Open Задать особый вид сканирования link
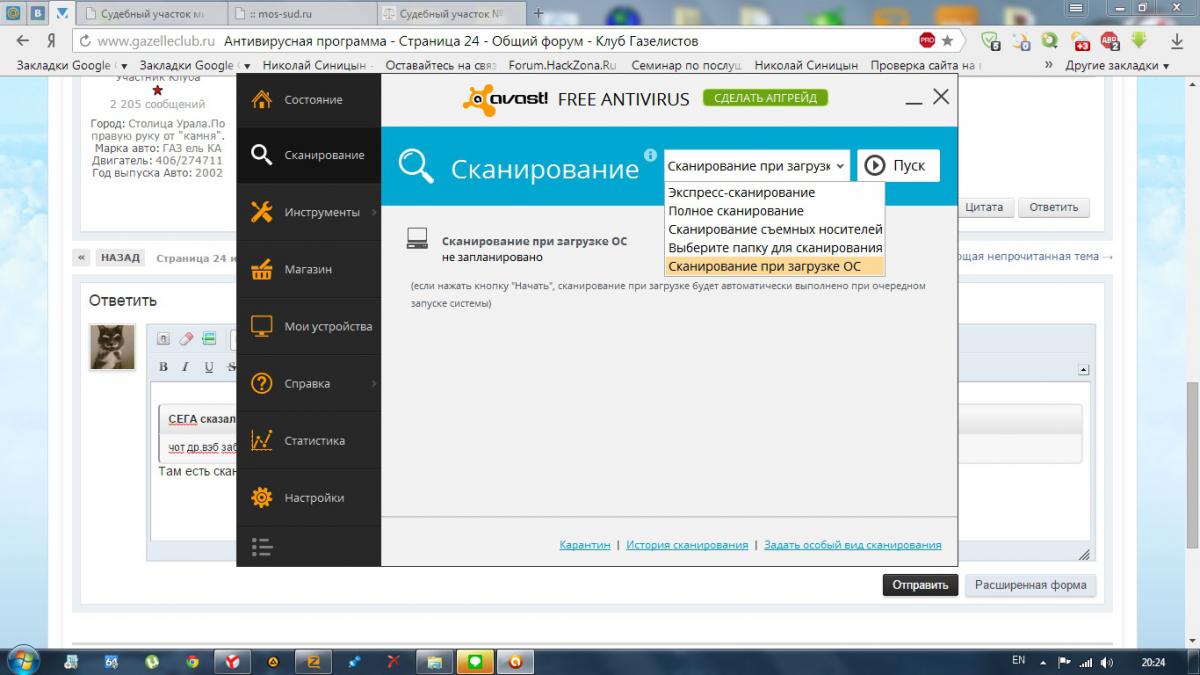 [853, 545]
